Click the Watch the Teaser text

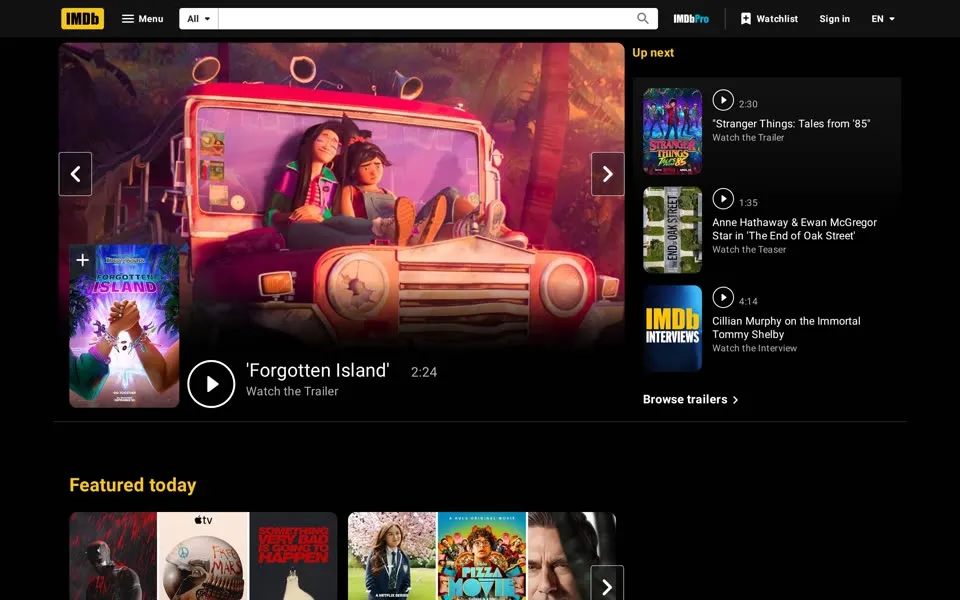(x=749, y=249)
